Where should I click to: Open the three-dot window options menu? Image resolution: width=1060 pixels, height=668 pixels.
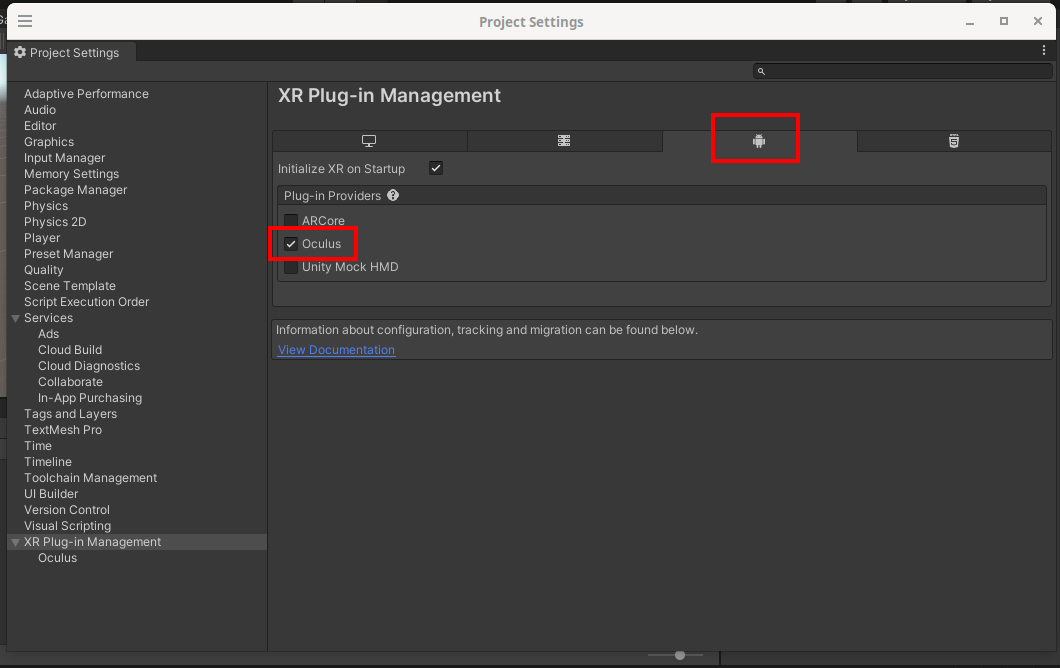(1044, 50)
